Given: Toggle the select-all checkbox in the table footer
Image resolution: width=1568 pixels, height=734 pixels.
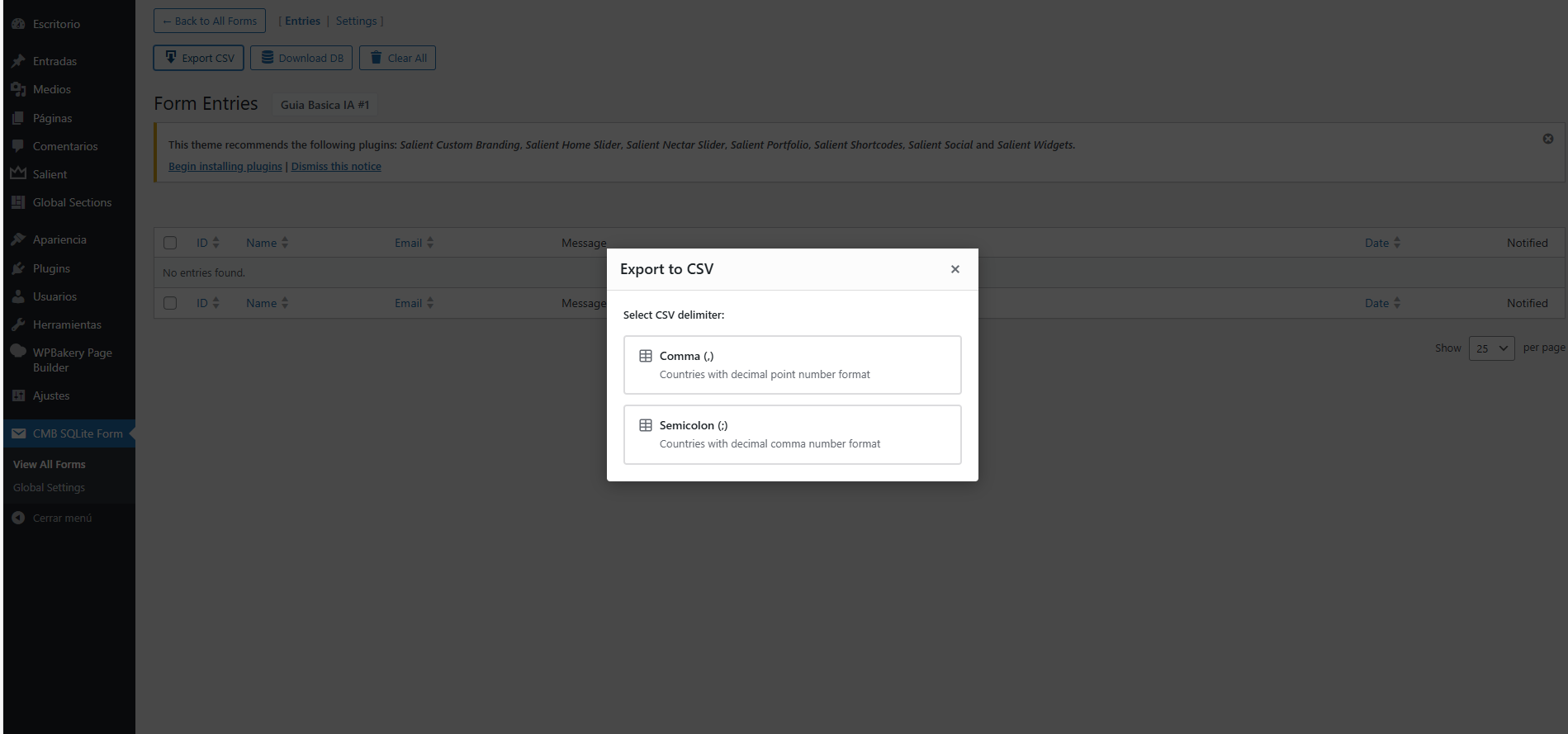Looking at the screenshot, I should [x=170, y=303].
